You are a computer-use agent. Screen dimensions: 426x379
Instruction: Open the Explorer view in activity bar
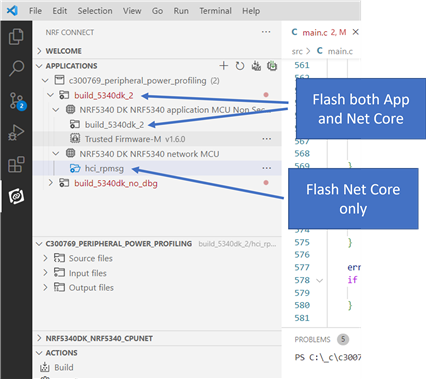[16, 37]
